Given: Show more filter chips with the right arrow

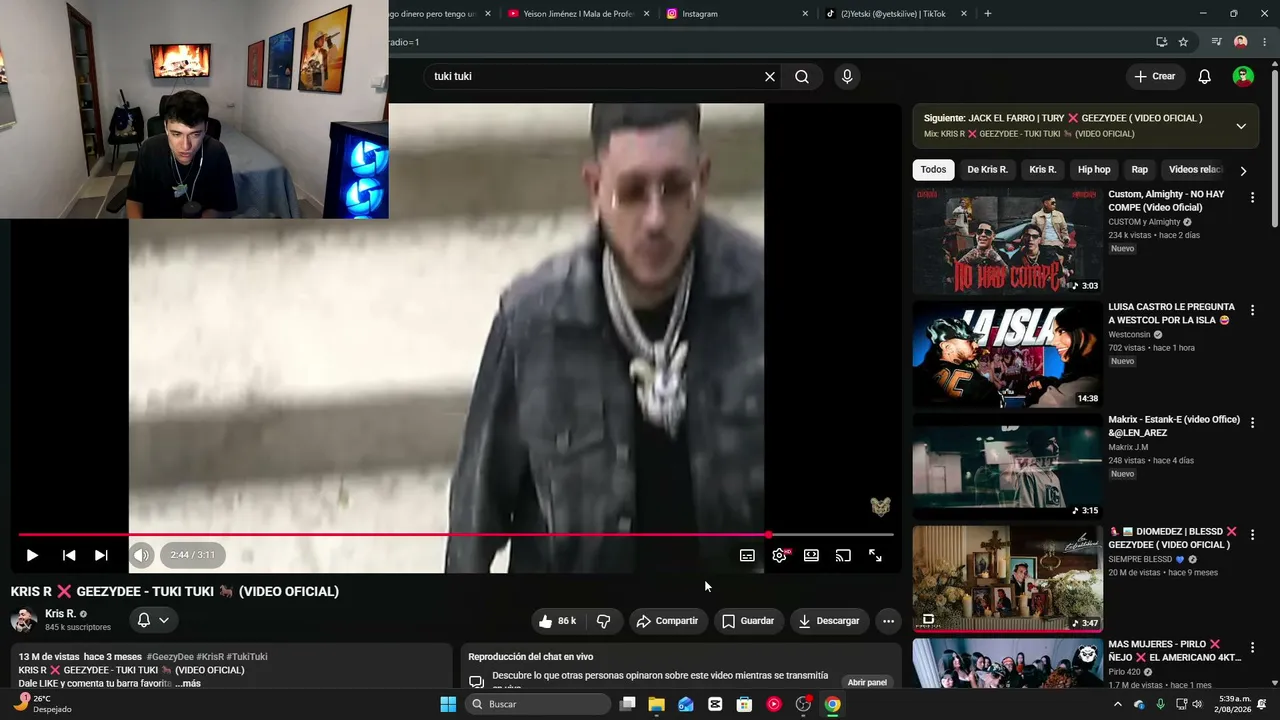Looking at the screenshot, I should [1243, 171].
